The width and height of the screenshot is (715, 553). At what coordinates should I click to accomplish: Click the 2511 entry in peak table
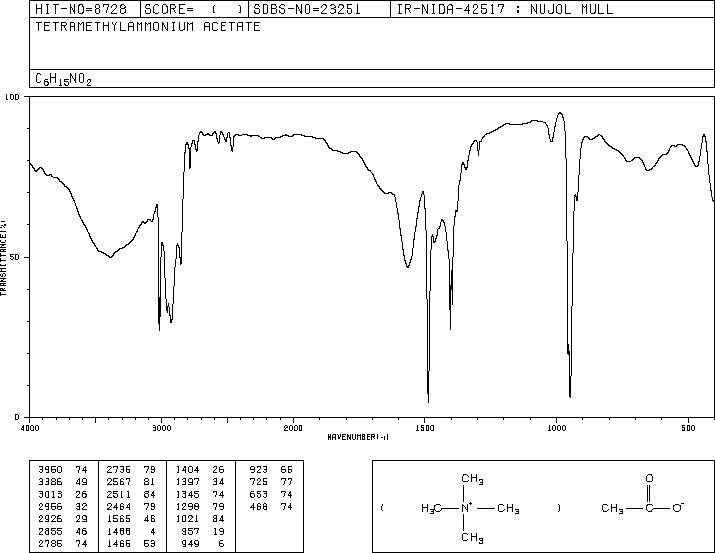(119, 495)
